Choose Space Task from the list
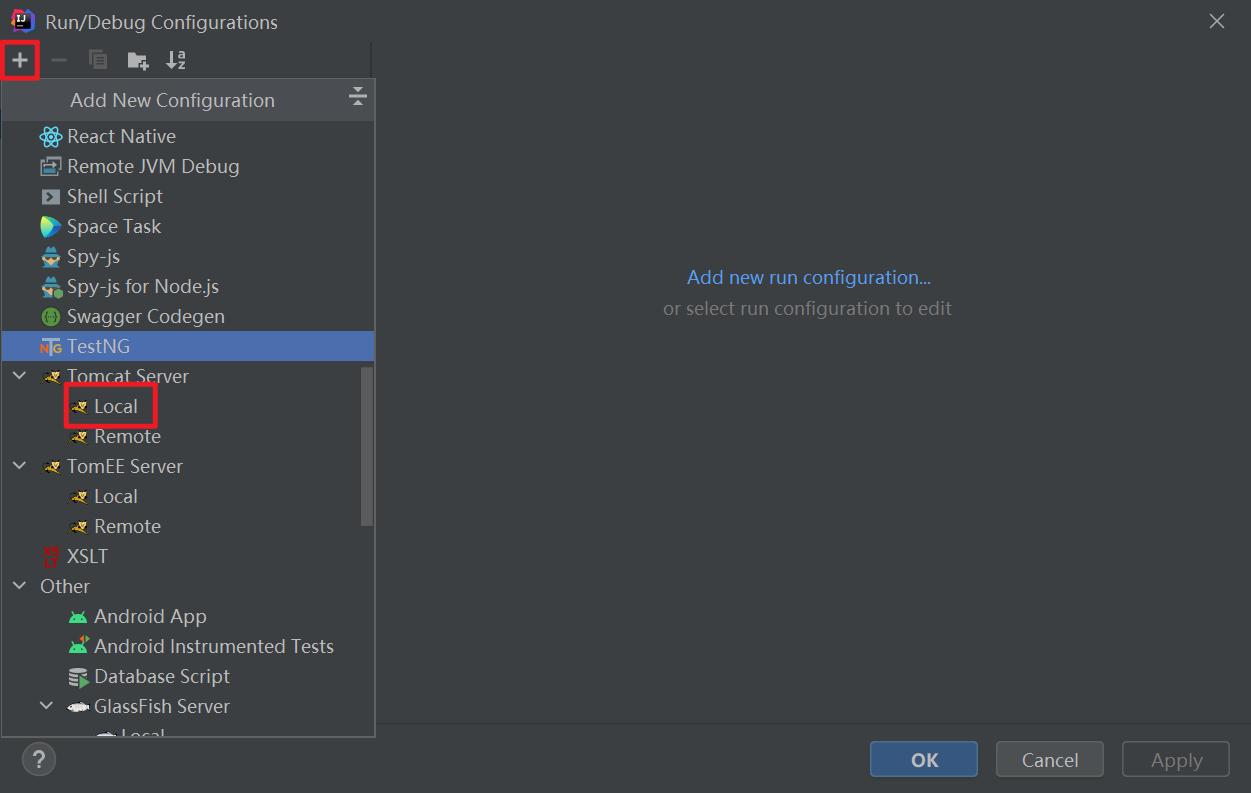Screen dimensions: 1251x793 click(x=188, y=227)
